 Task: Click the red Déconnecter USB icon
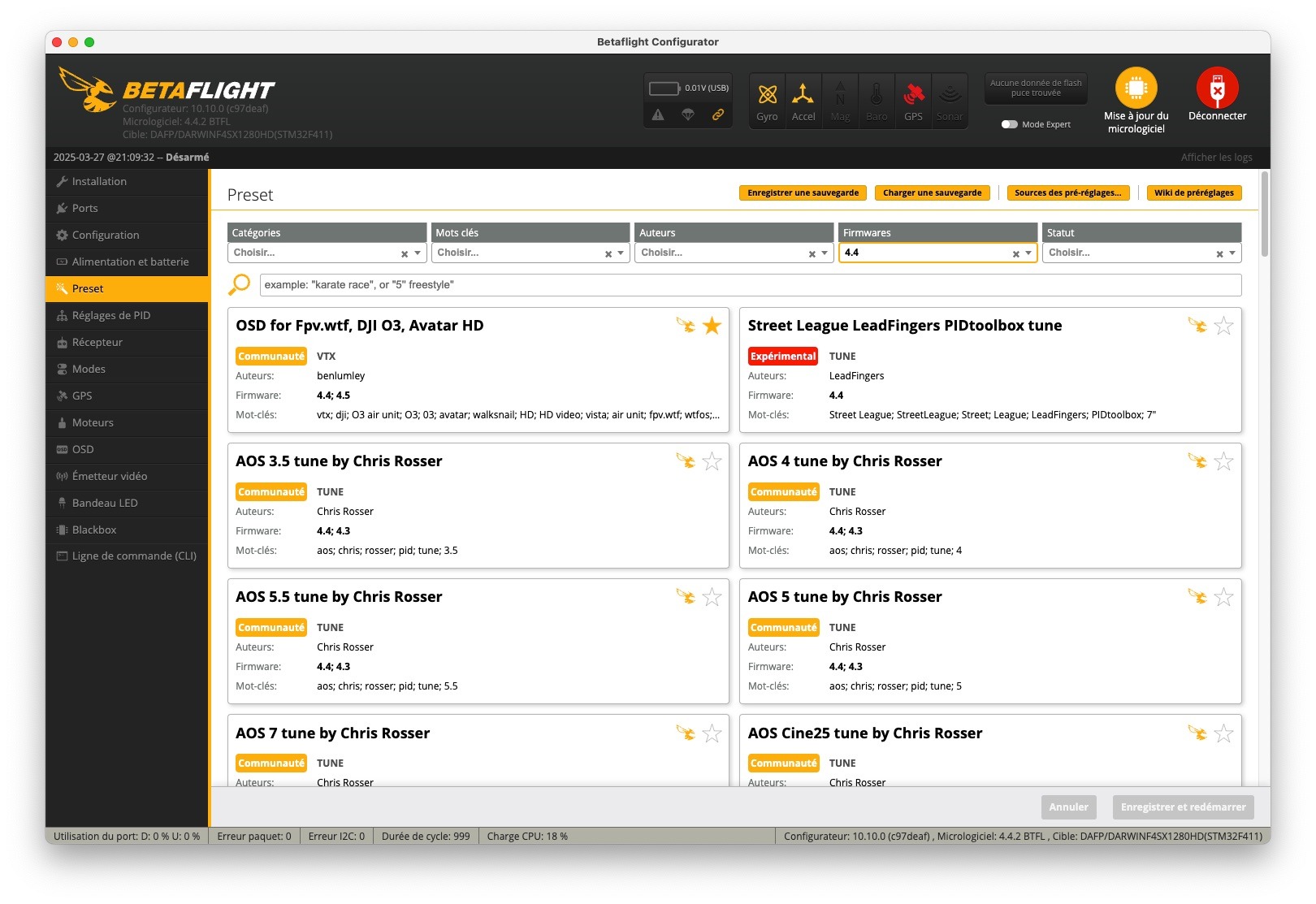1217,88
